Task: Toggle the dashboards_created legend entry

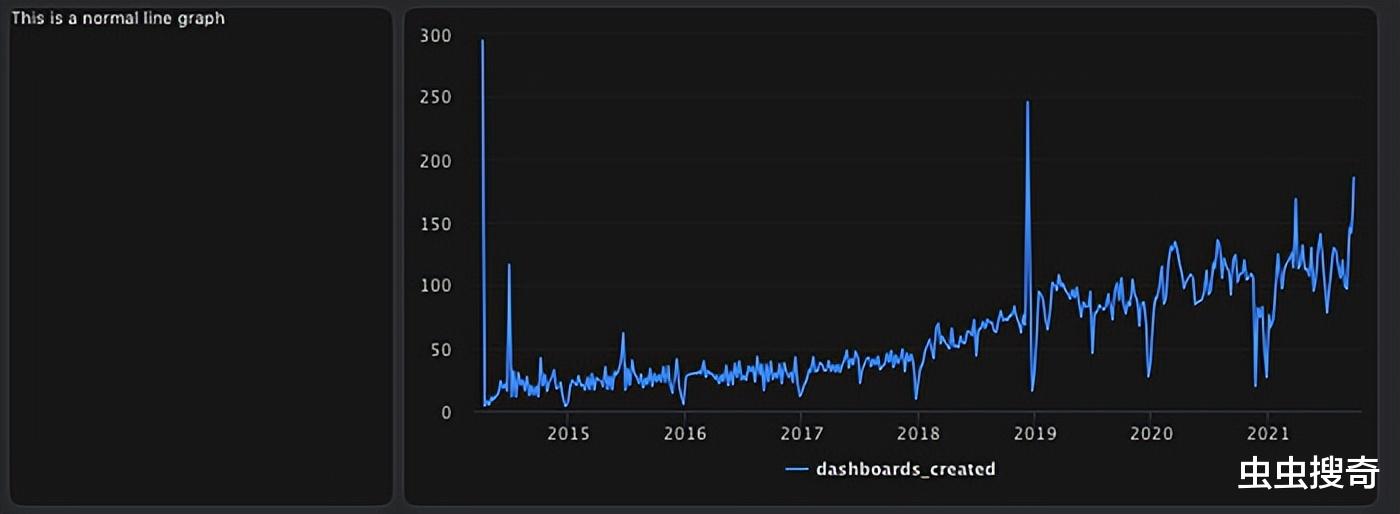Action: coord(891,469)
